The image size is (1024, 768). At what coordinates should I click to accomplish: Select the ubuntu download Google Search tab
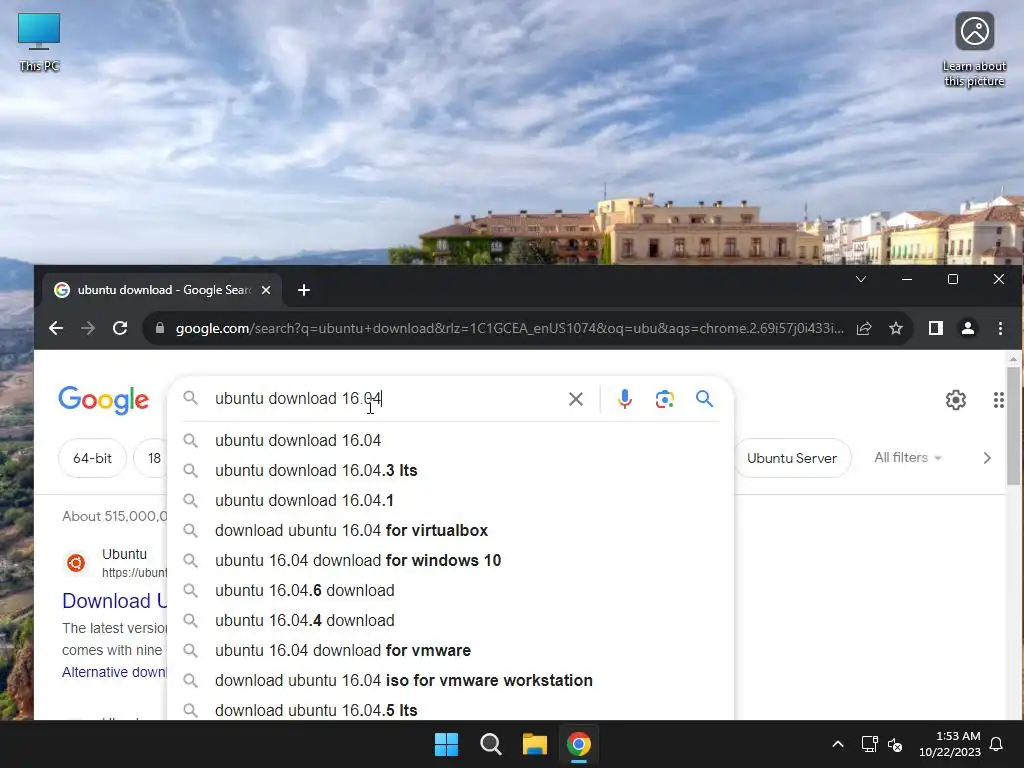[162, 290]
